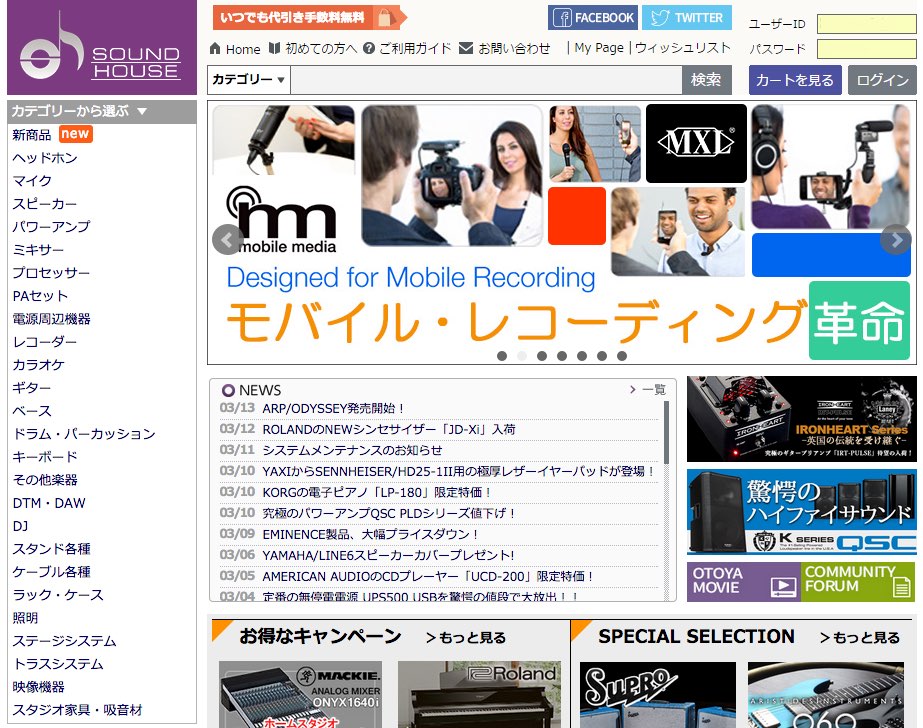Click the ログイン button
The image size is (923, 728).
[x=882, y=80]
